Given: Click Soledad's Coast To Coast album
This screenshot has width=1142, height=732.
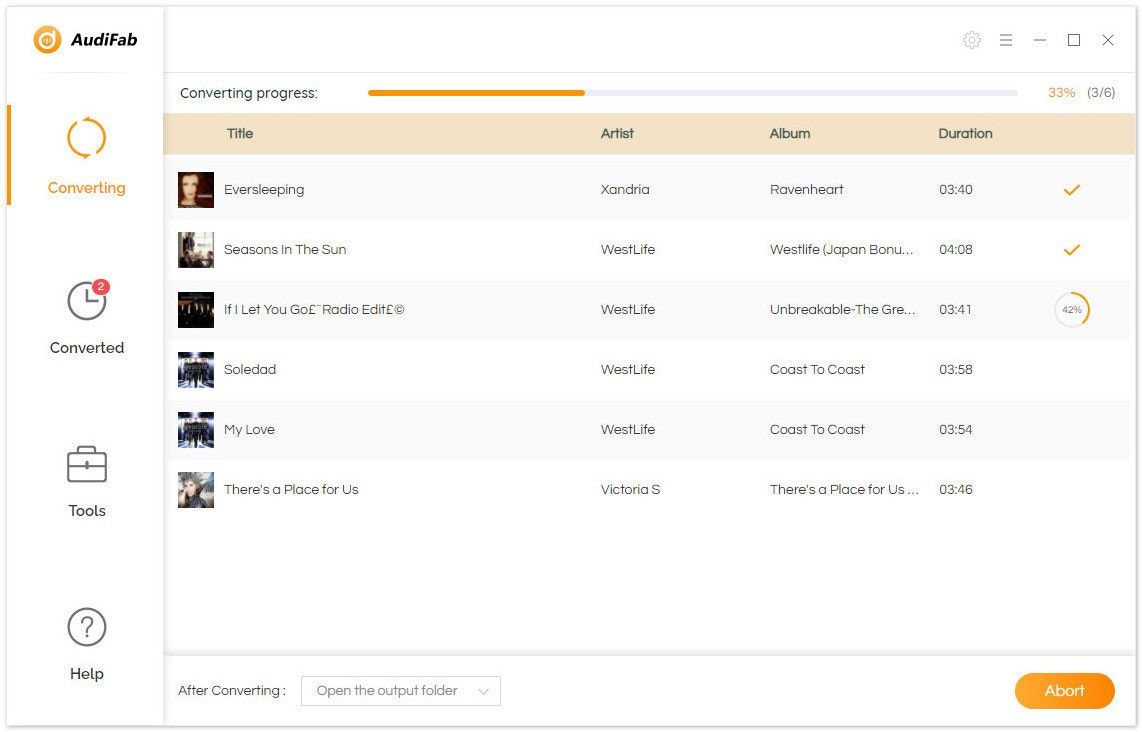Looking at the screenshot, I should [x=817, y=369].
